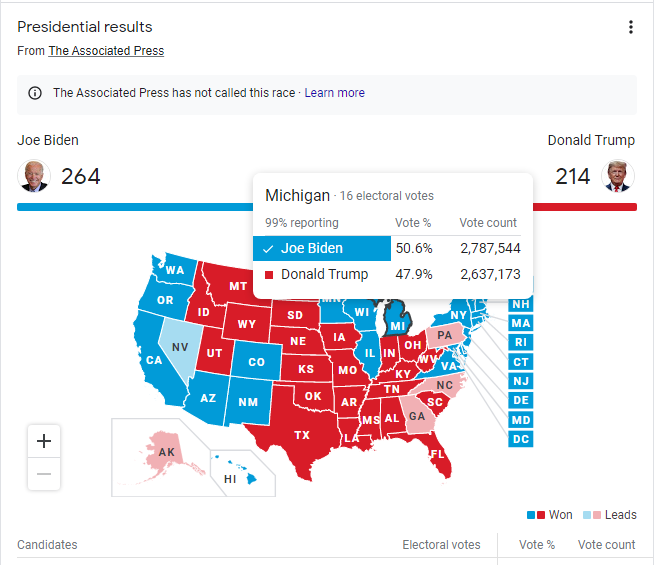
Task: Click the Learn more link
Action: [x=335, y=93]
